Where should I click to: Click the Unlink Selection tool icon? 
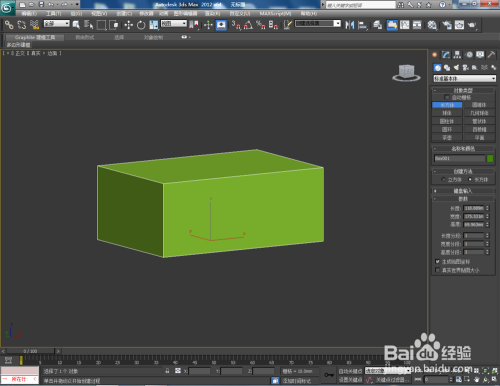pyautogui.click(x=22, y=25)
